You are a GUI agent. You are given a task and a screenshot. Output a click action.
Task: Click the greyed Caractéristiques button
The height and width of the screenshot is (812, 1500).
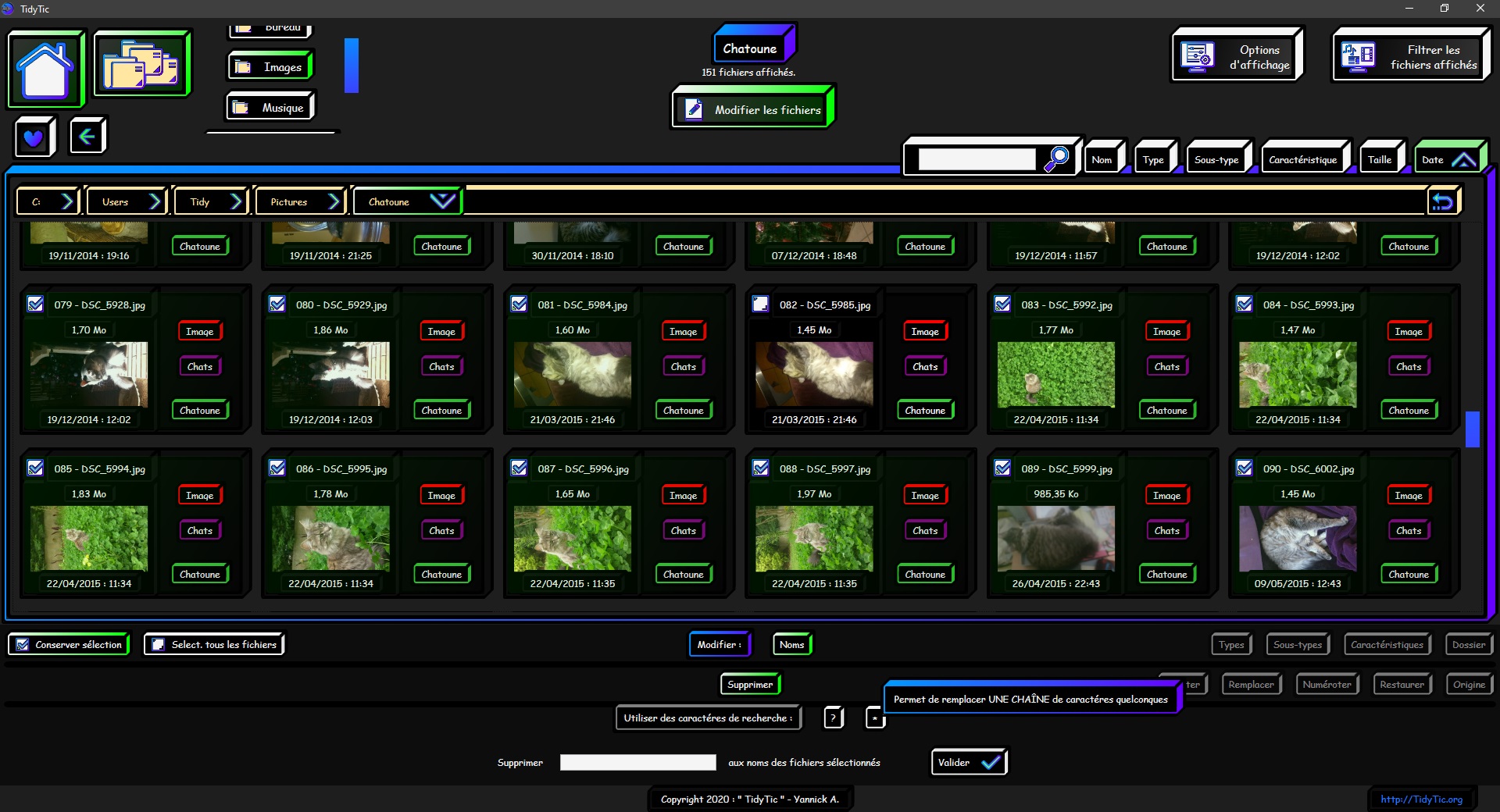tap(1387, 644)
